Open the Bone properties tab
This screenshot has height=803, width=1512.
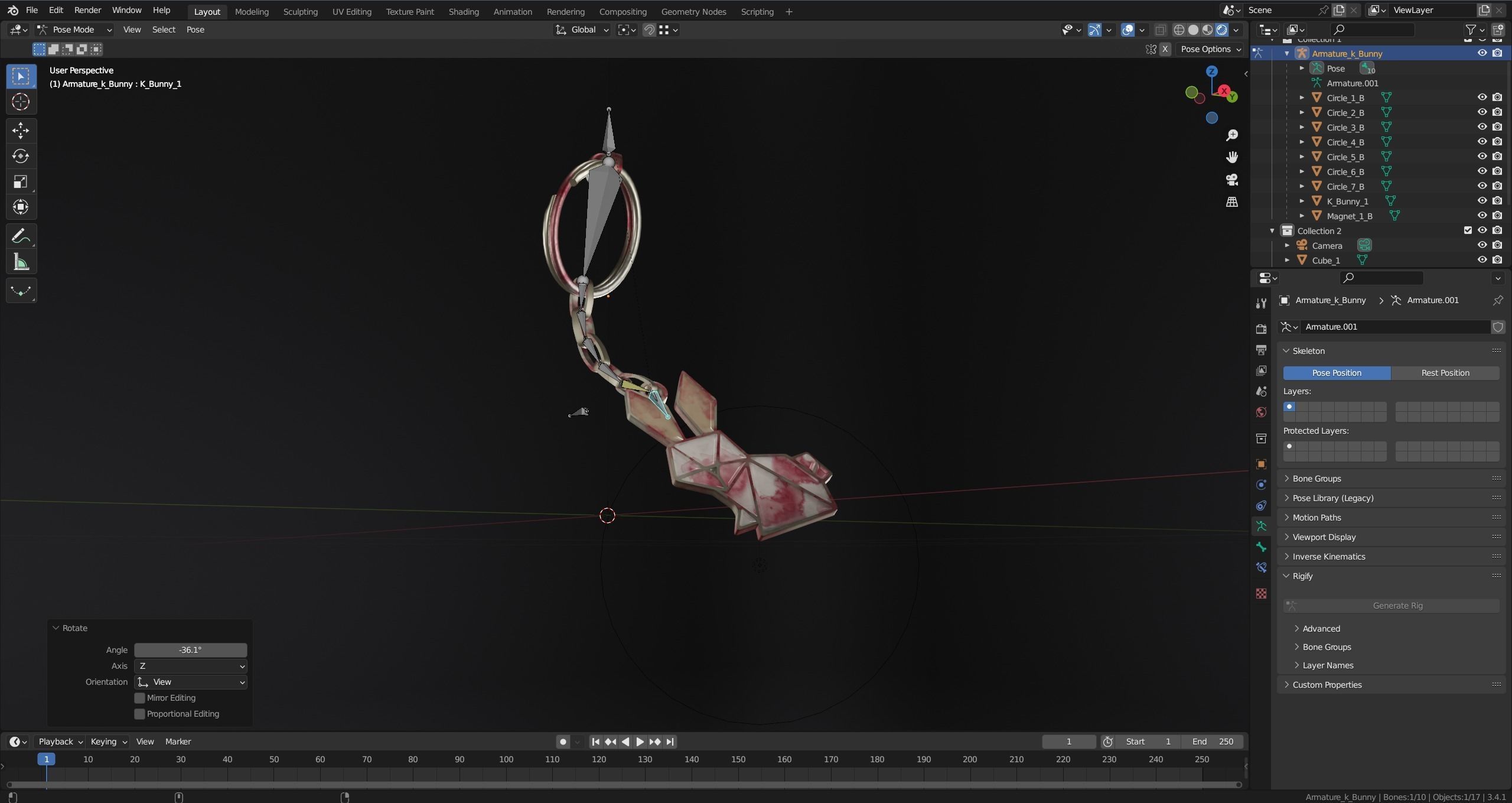(x=1261, y=547)
